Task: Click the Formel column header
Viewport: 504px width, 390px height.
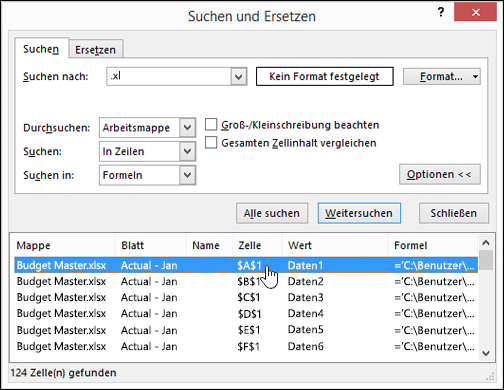Action: click(433, 245)
